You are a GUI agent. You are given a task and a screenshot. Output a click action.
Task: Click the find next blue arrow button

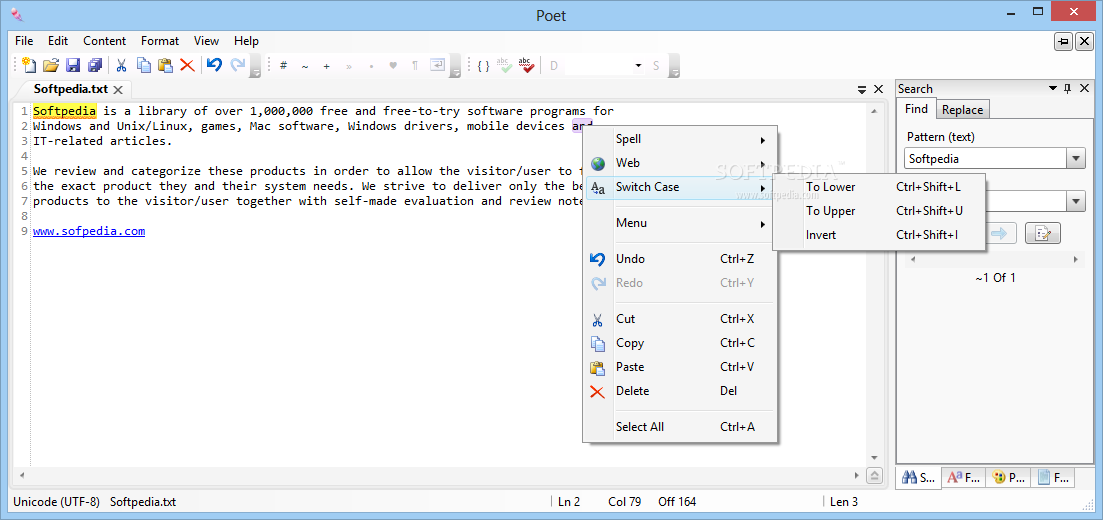999,233
